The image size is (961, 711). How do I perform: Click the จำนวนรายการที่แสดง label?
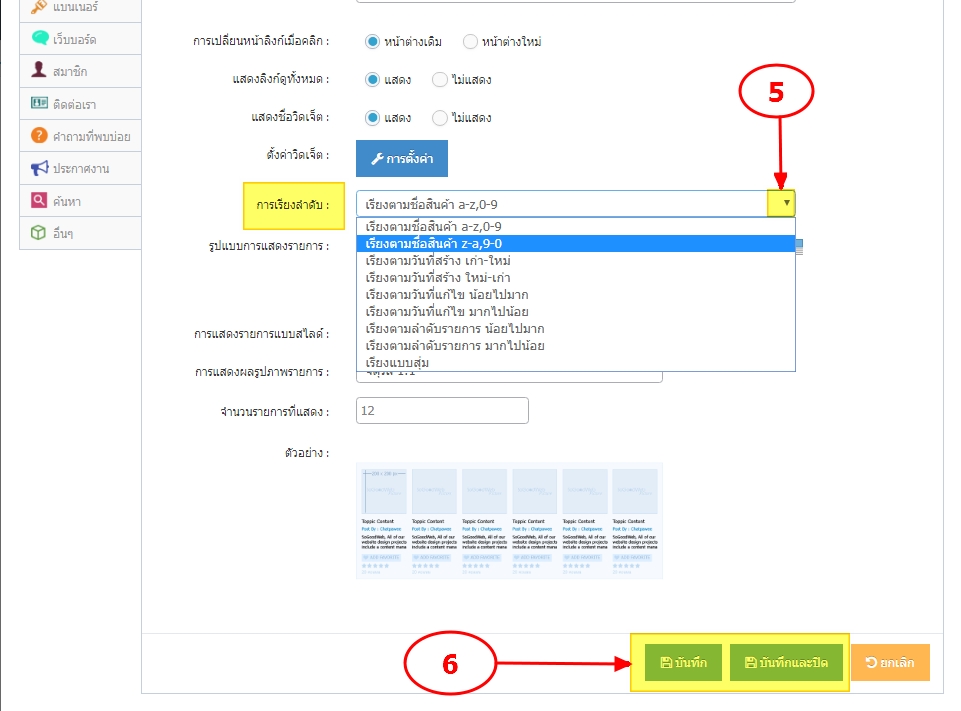pos(275,412)
